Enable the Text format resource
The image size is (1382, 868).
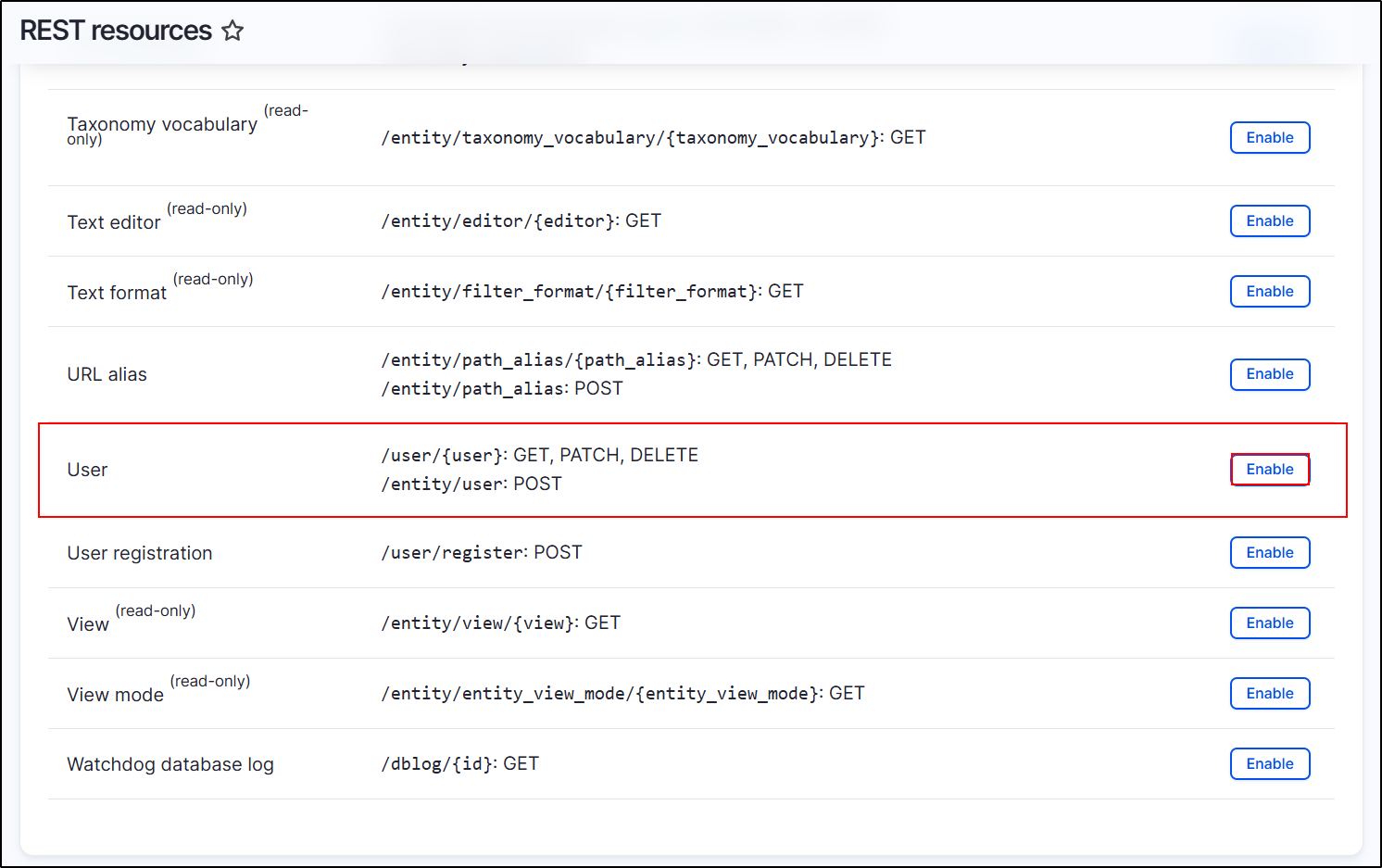1269,291
